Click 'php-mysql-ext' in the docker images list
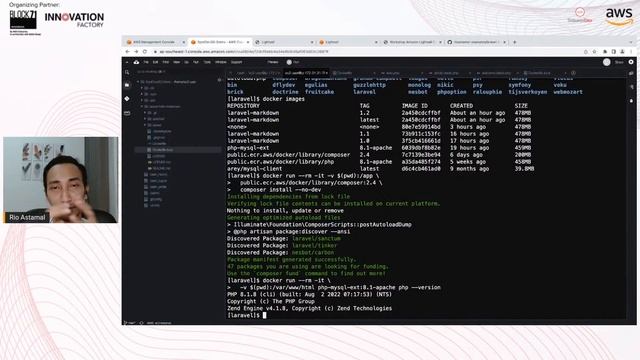 coord(248,148)
